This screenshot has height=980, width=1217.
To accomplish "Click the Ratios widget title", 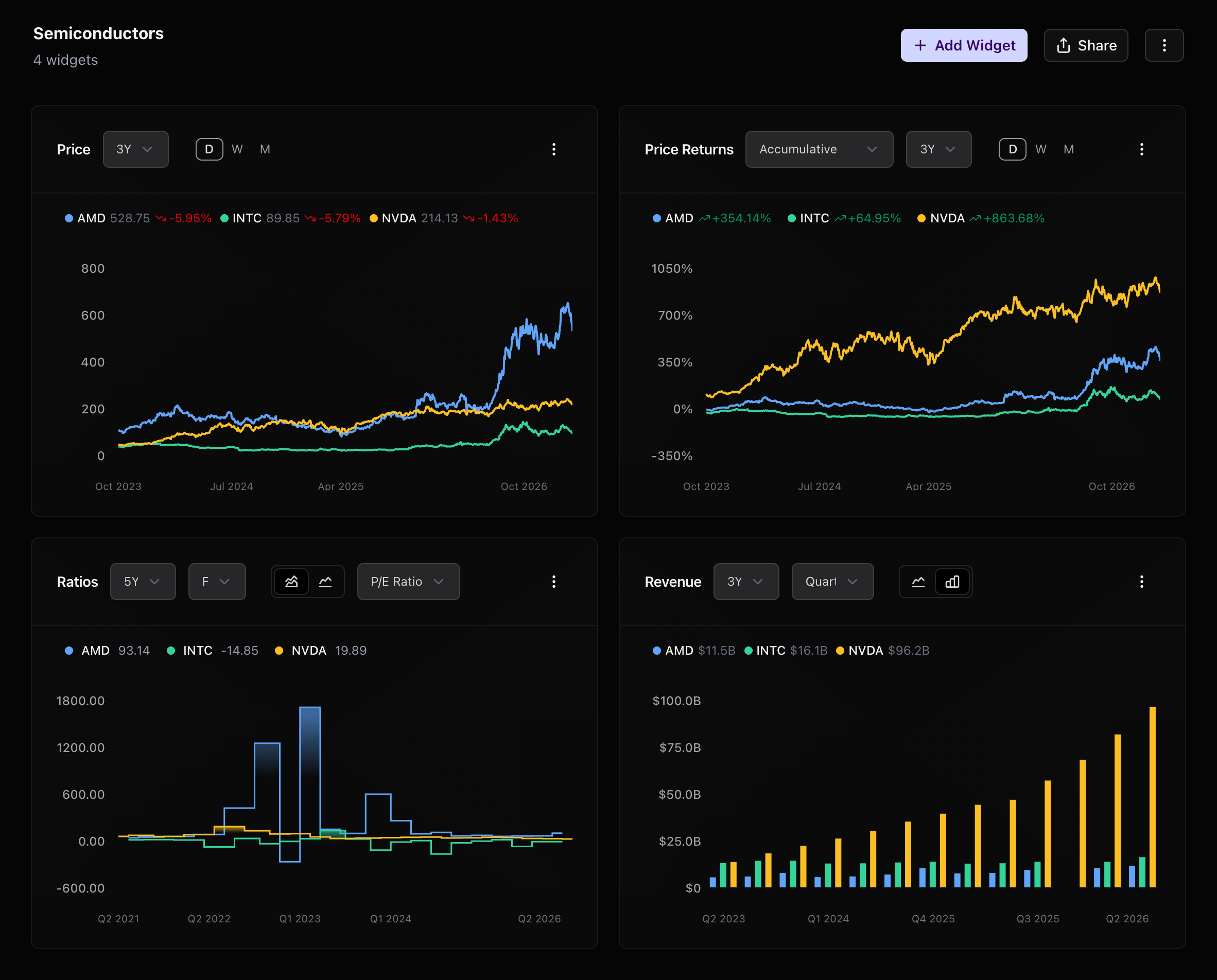I will point(77,582).
